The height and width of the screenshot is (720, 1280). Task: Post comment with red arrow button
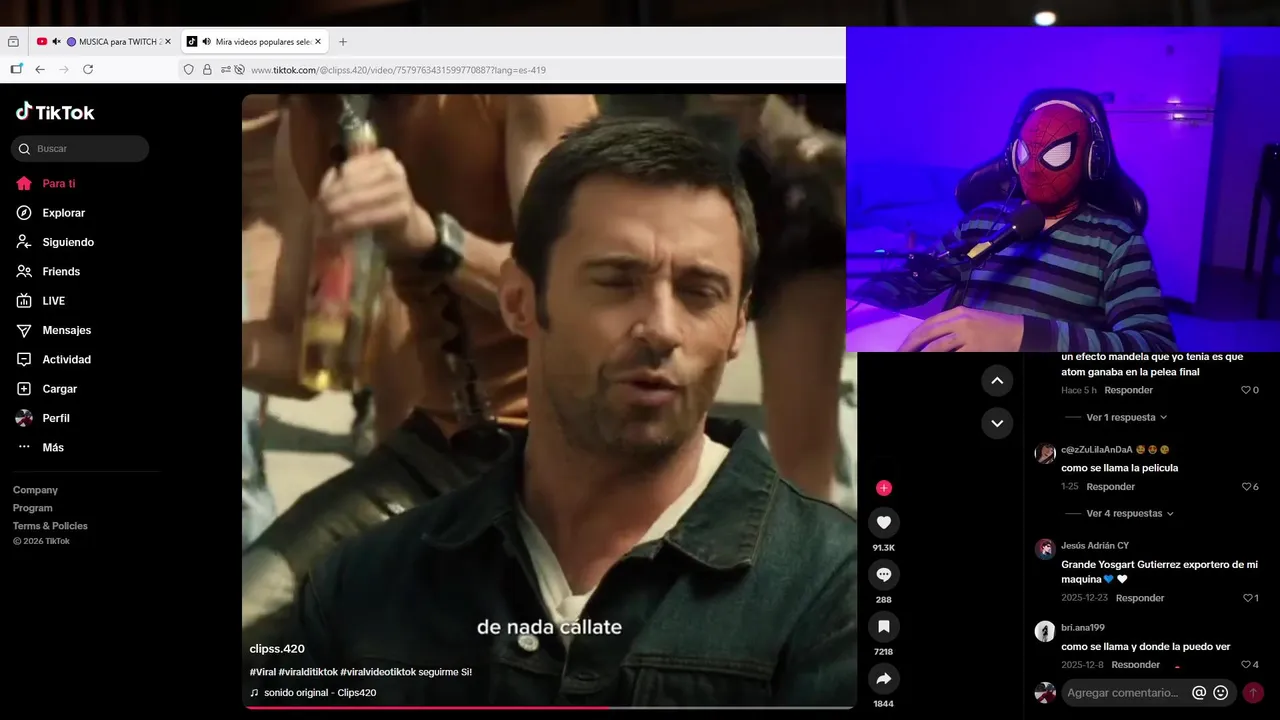[x=1253, y=693]
